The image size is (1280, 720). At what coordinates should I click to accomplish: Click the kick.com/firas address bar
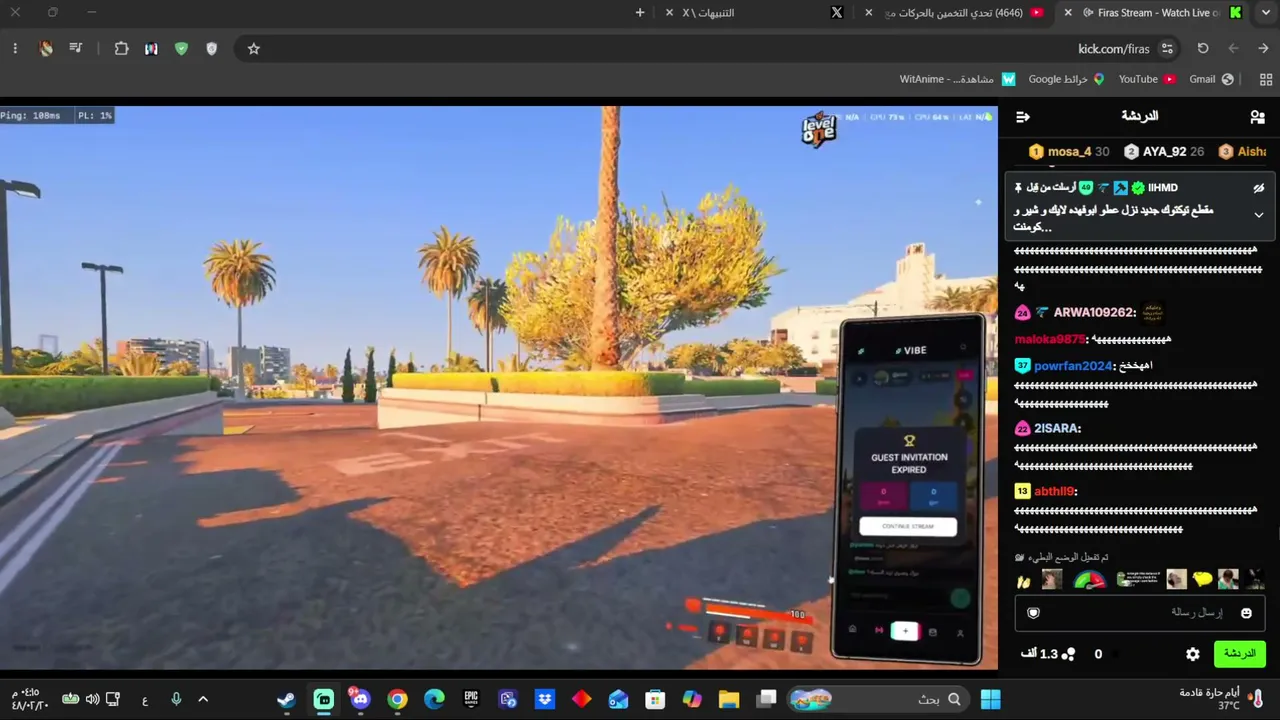point(710,48)
